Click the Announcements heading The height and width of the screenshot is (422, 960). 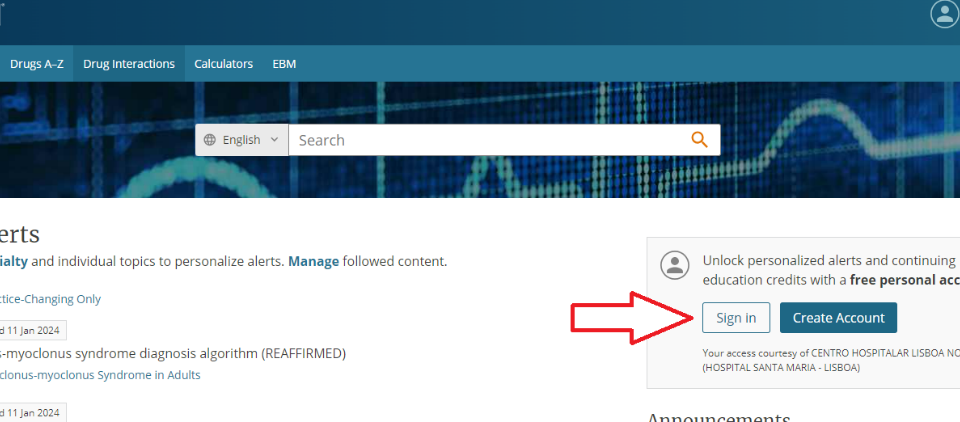[719, 416]
